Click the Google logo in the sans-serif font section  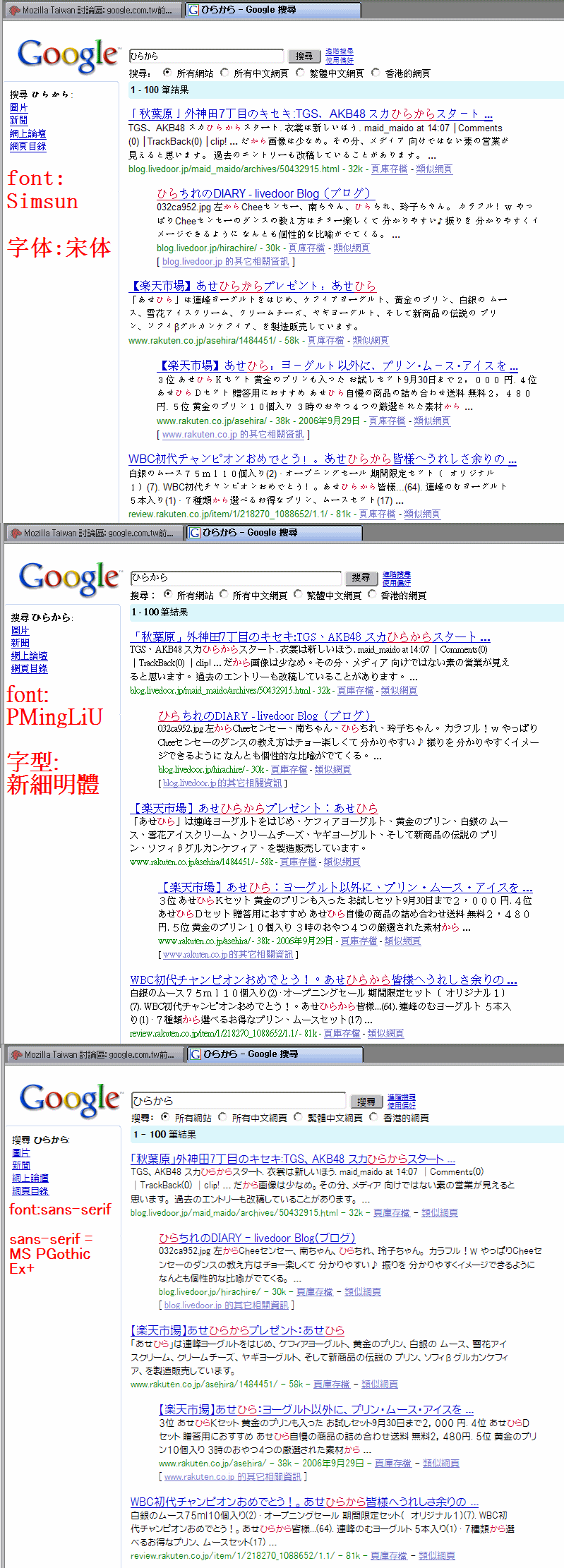70,1099
